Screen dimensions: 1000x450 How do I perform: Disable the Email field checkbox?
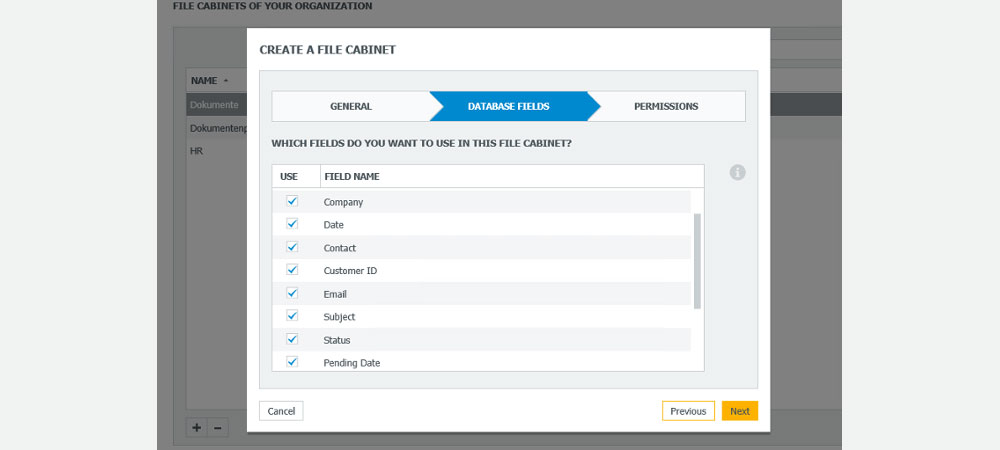click(x=292, y=293)
